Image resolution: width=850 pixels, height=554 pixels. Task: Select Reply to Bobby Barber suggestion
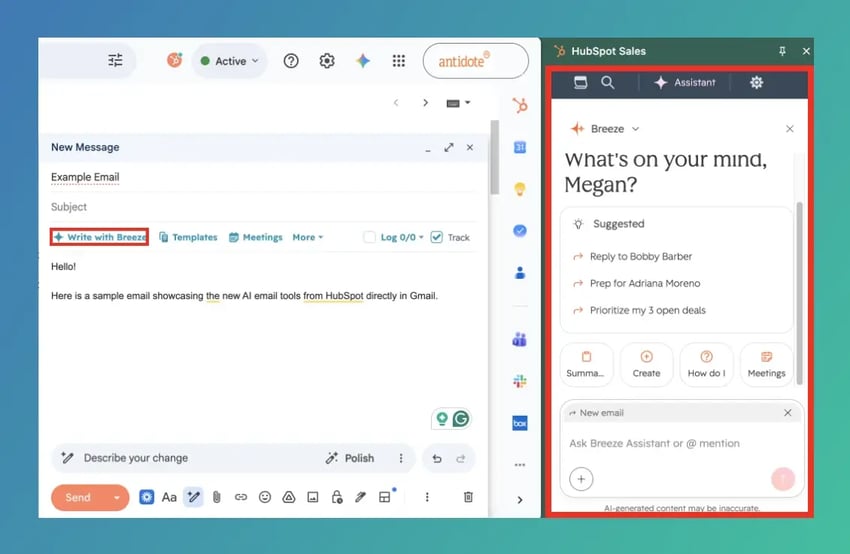pyautogui.click(x=640, y=256)
